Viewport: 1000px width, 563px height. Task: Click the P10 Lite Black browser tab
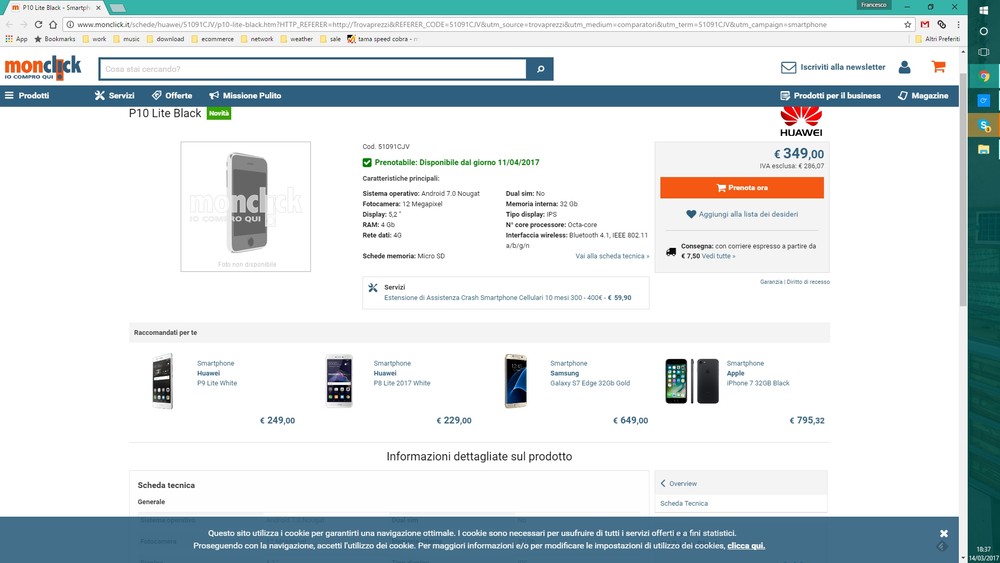55,8
